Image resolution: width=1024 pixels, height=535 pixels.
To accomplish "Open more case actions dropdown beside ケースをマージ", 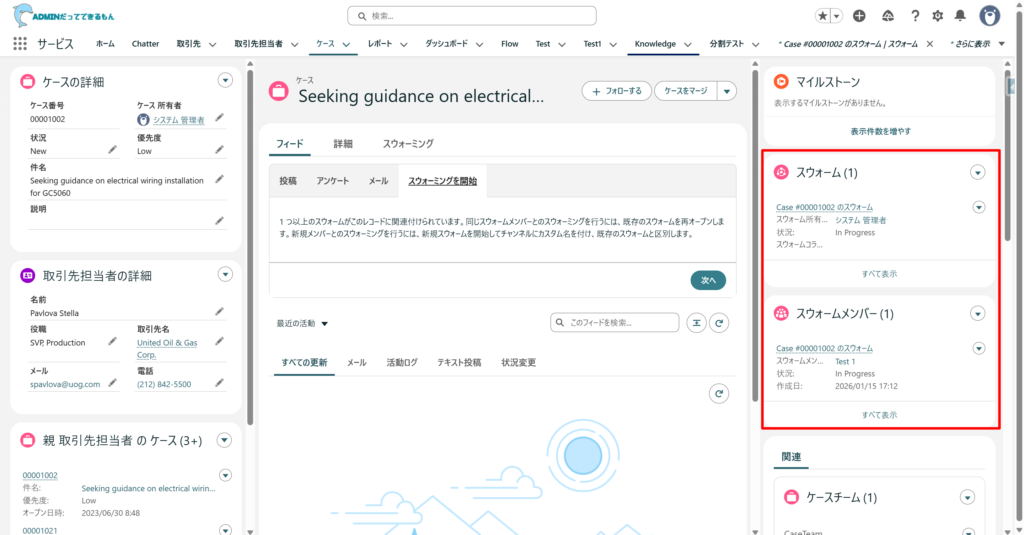I will pos(727,91).
